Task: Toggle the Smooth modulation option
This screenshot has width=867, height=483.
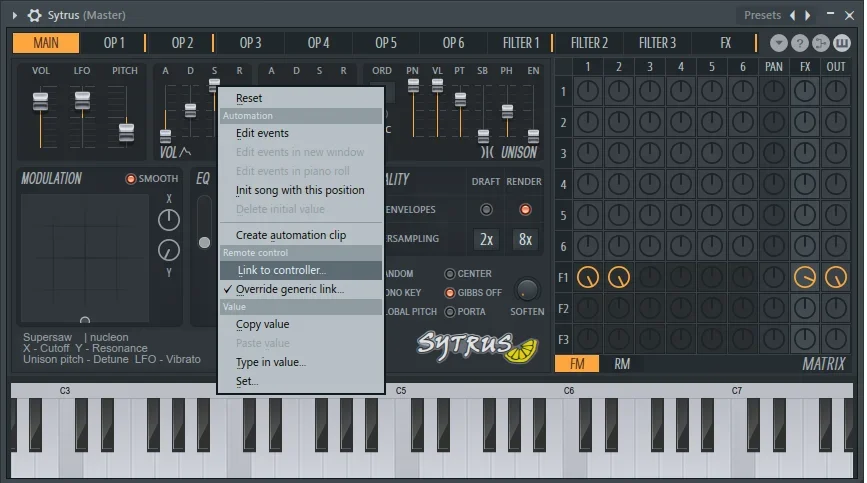Action: coord(131,179)
